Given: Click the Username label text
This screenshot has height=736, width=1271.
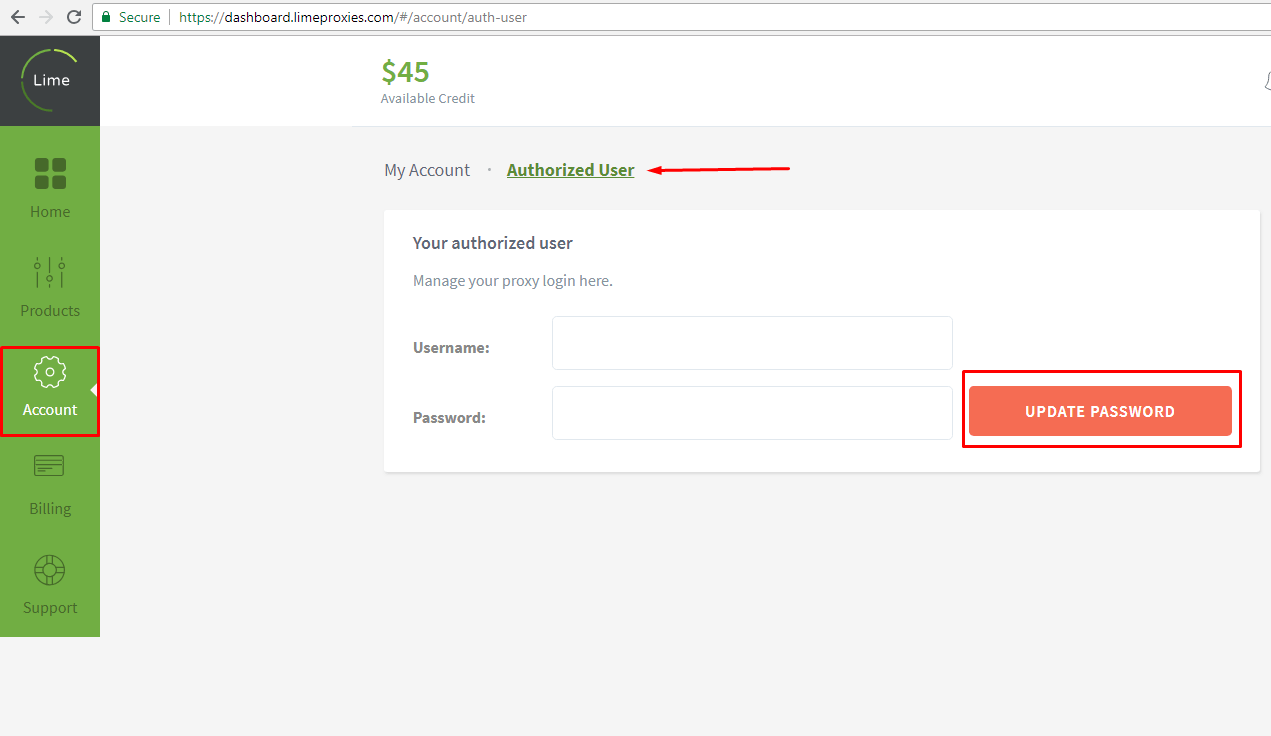Looking at the screenshot, I should pyautogui.click(x=451, y=348).
